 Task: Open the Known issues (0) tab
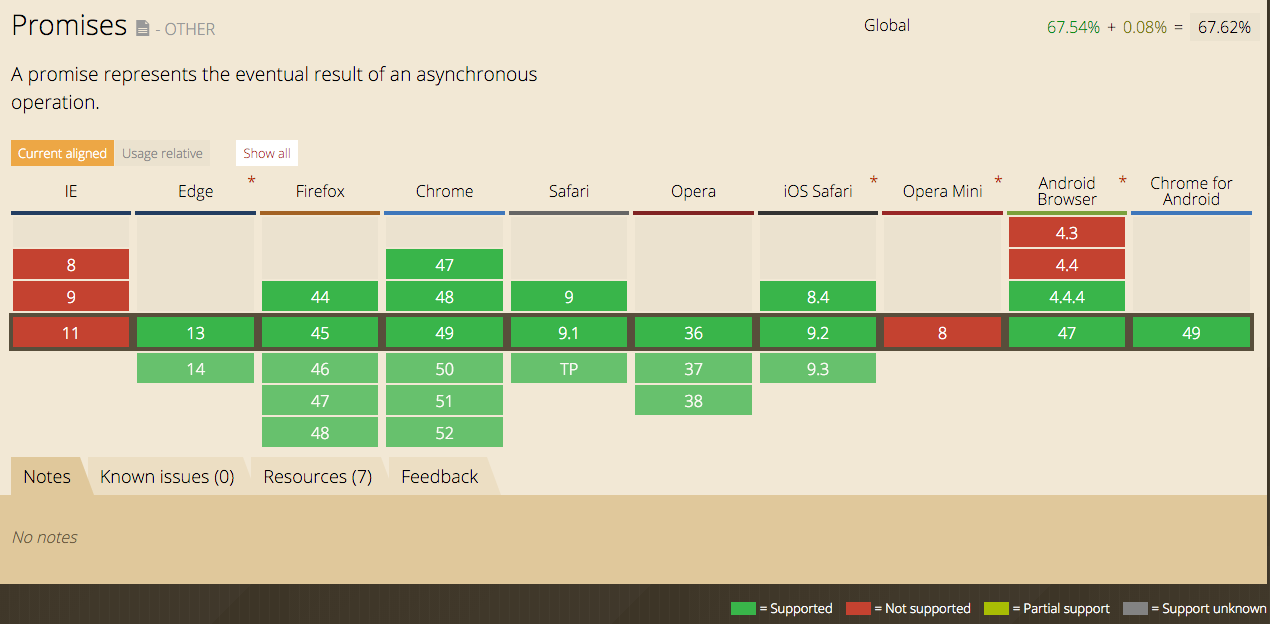click(x=167, y=476)
